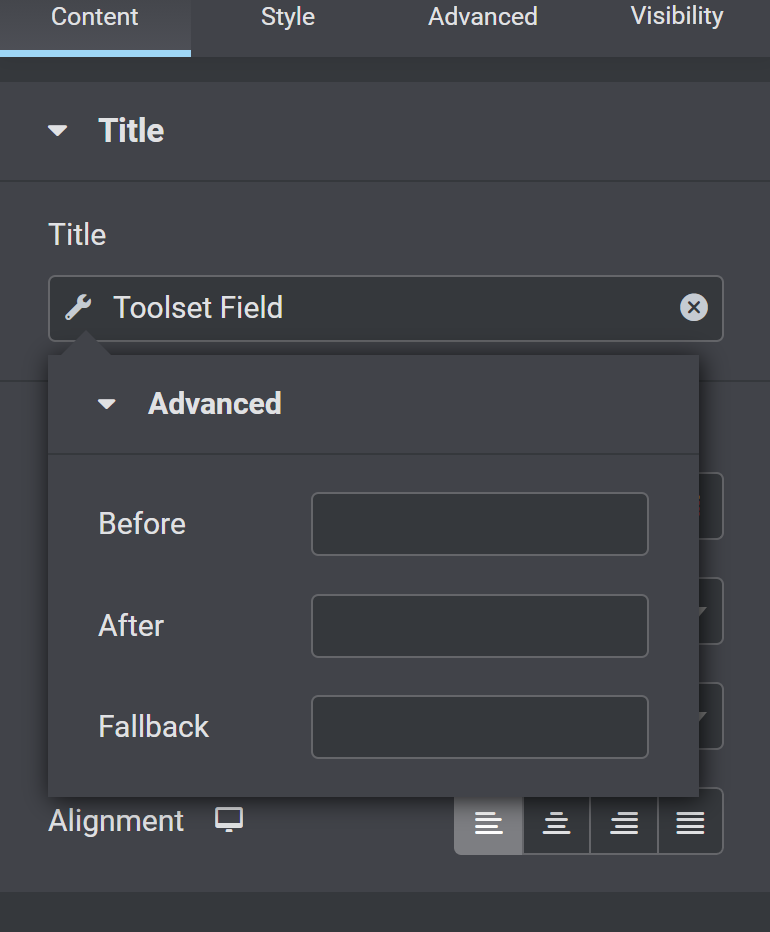This screenshot has height=932, width=770.
Task: Clear the Toolset Field dynamic tag
Action: pos(693,308)
